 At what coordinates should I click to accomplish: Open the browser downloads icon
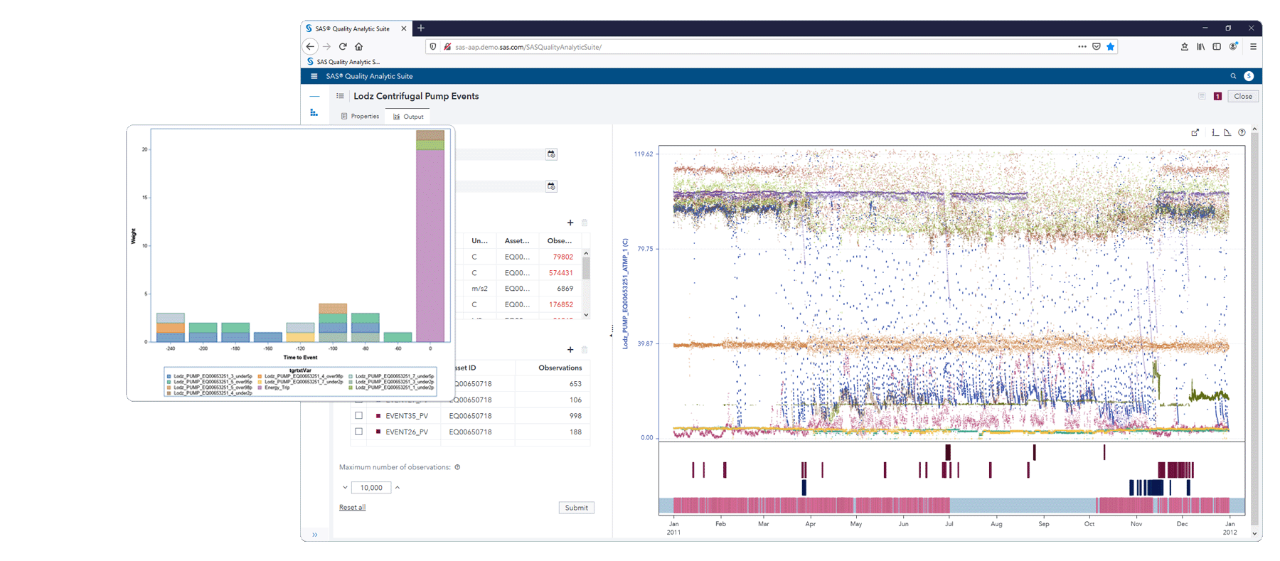click(1184, 47)
